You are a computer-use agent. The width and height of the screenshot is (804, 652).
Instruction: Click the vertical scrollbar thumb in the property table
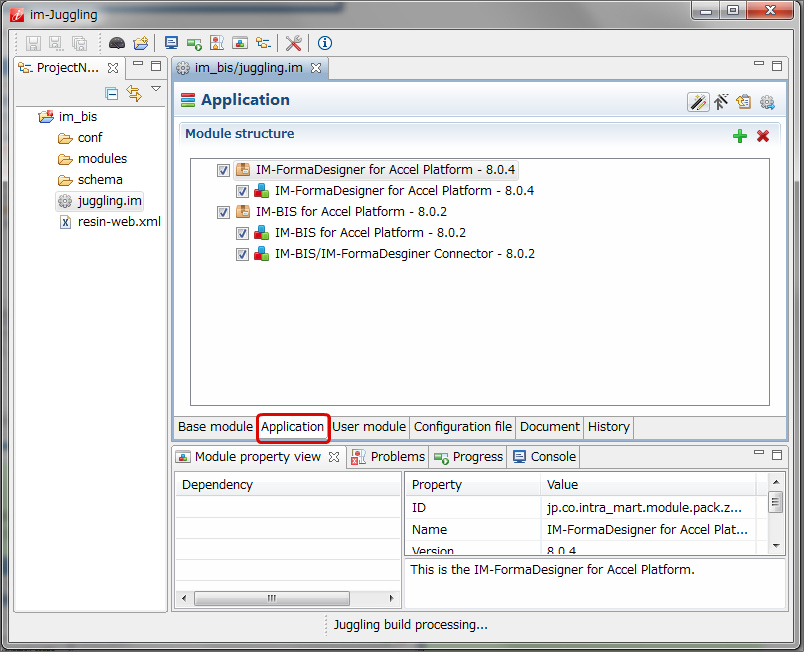click(x=776, y=502)
